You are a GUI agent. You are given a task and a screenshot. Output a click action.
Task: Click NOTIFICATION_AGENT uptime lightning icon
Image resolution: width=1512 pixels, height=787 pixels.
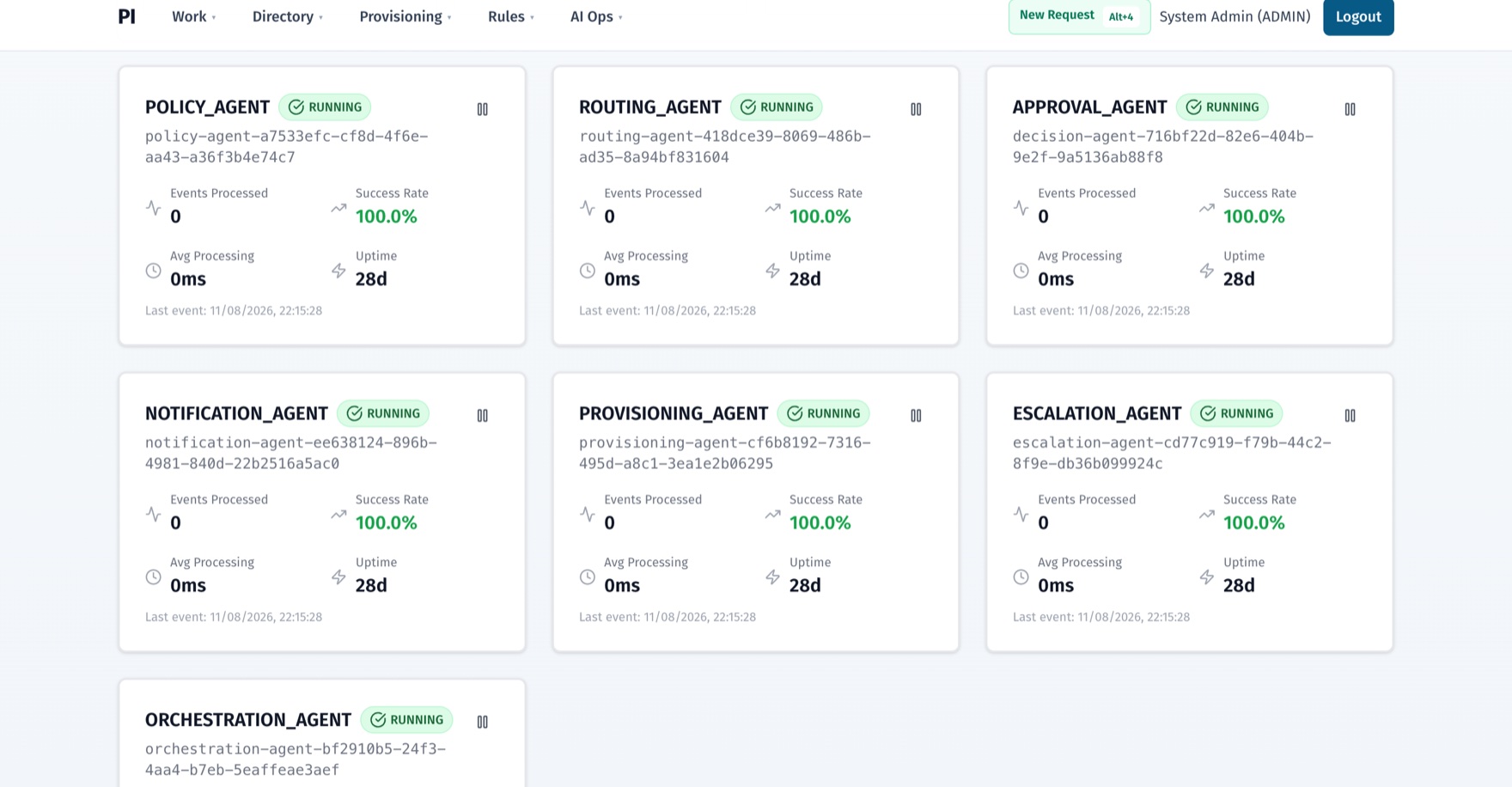[x=338, y=577]
